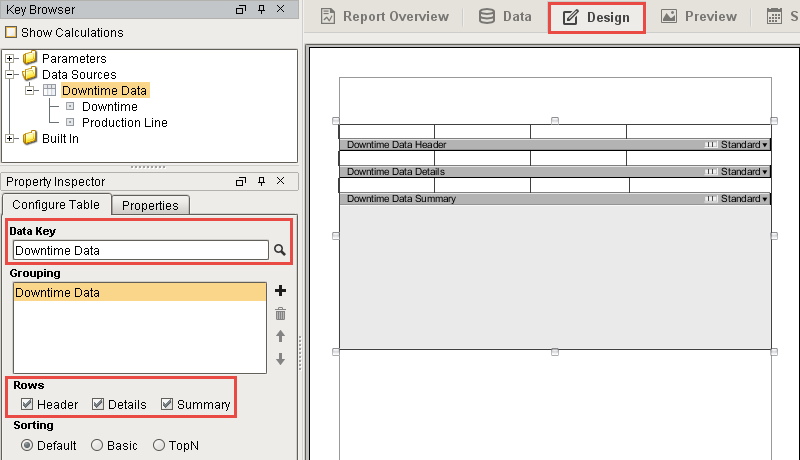Switch to the Preview tab
This screenshot has width=800, height=460.
[698, 16]
